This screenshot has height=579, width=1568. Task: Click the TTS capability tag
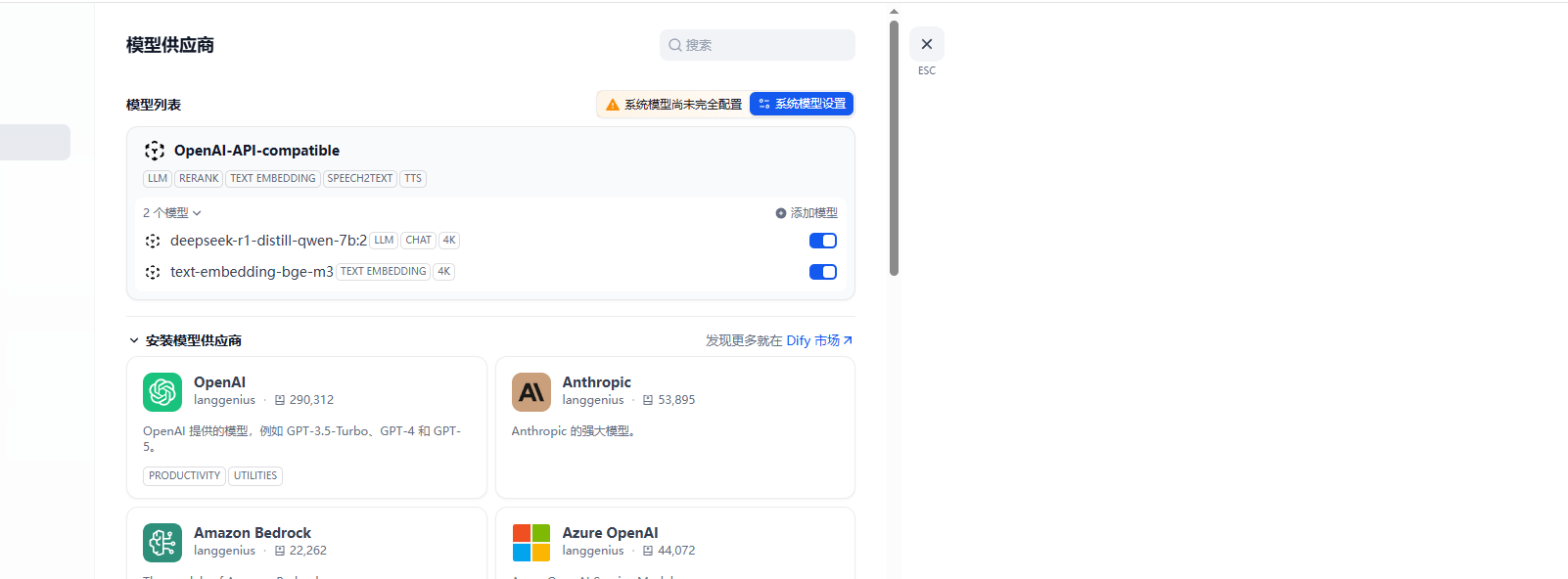click(x=413, y=179)
